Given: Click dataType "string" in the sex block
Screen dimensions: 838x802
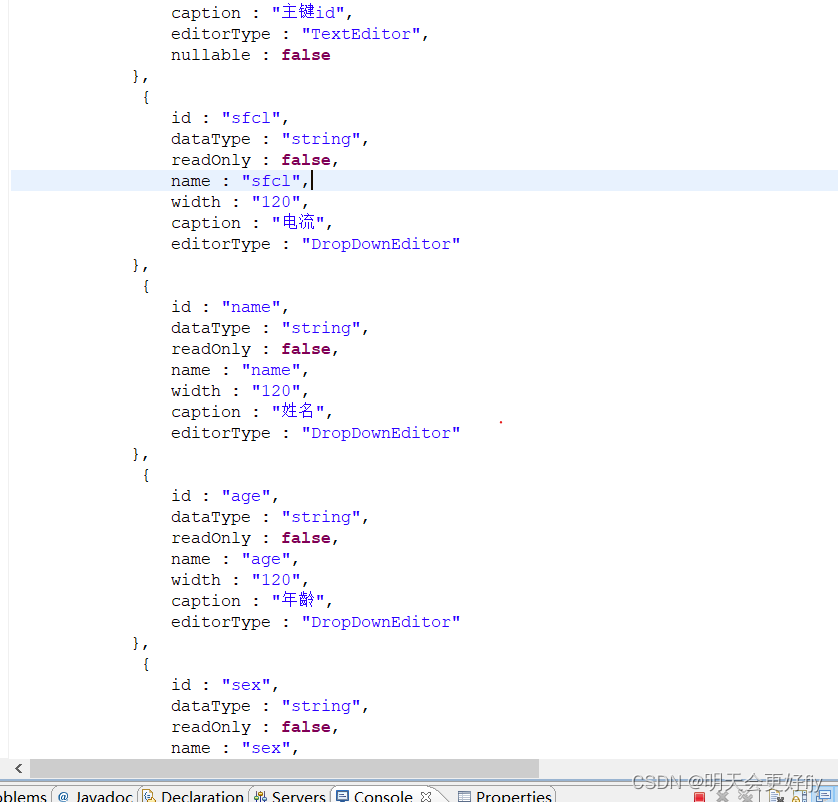Looking at the screenshot, I should tap(321, 706).
